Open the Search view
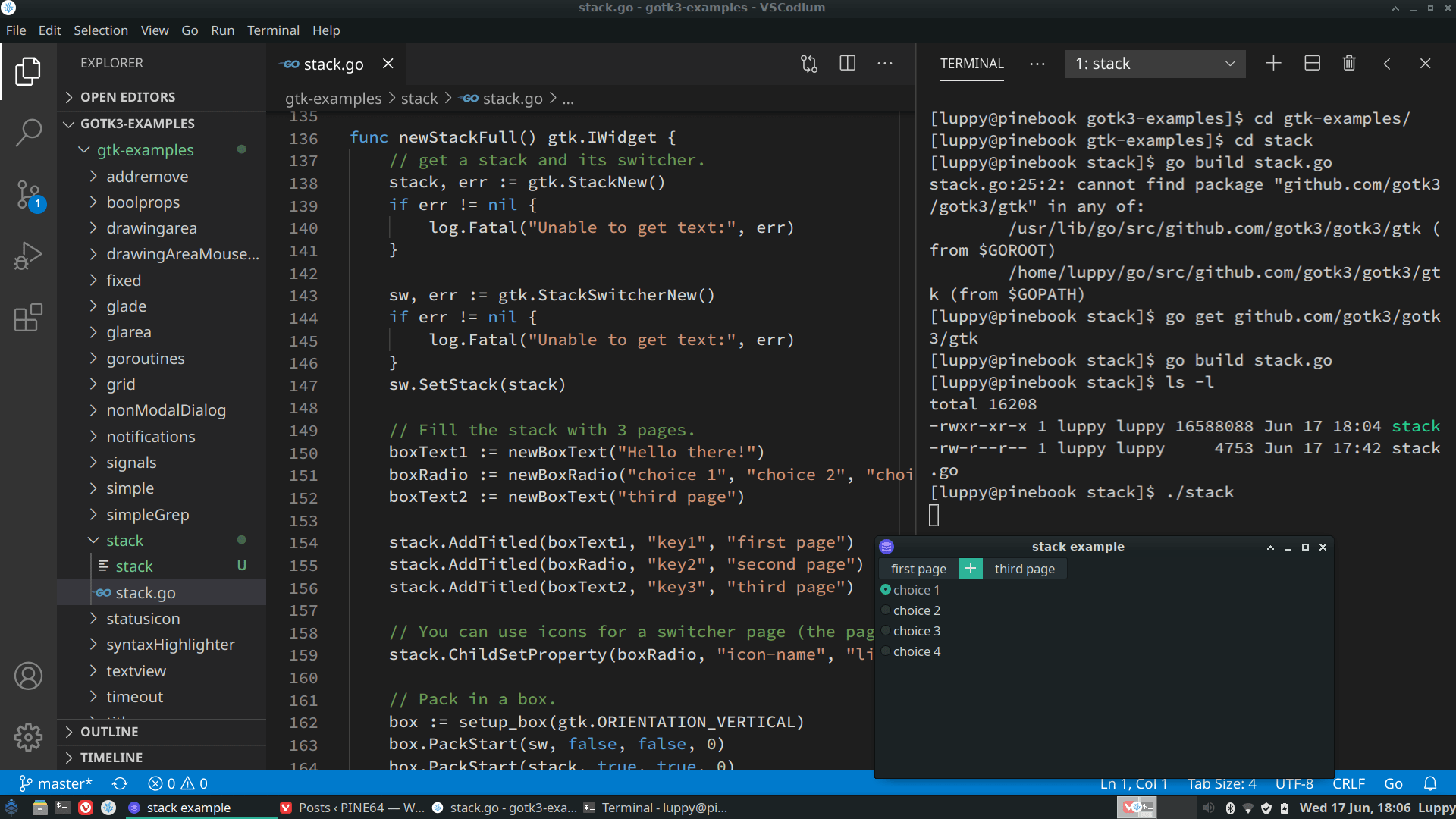This screenshot has width=1456, height=819. (29, 132)
